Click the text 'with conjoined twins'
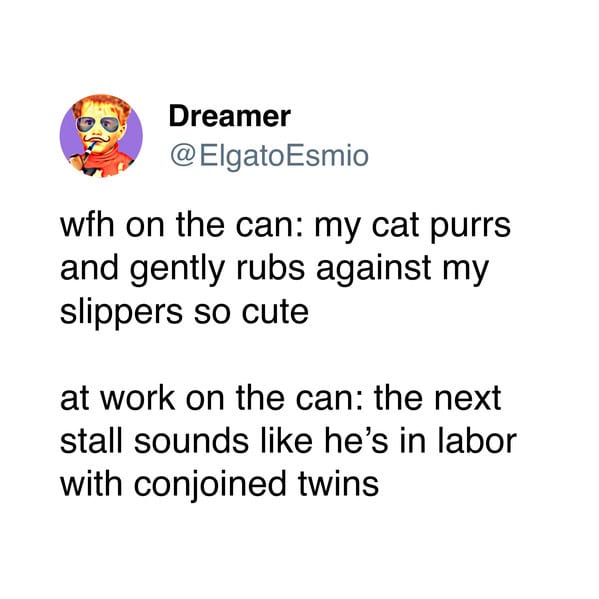The width and height of the screenshot is (599, 599). tap(219, 484)
